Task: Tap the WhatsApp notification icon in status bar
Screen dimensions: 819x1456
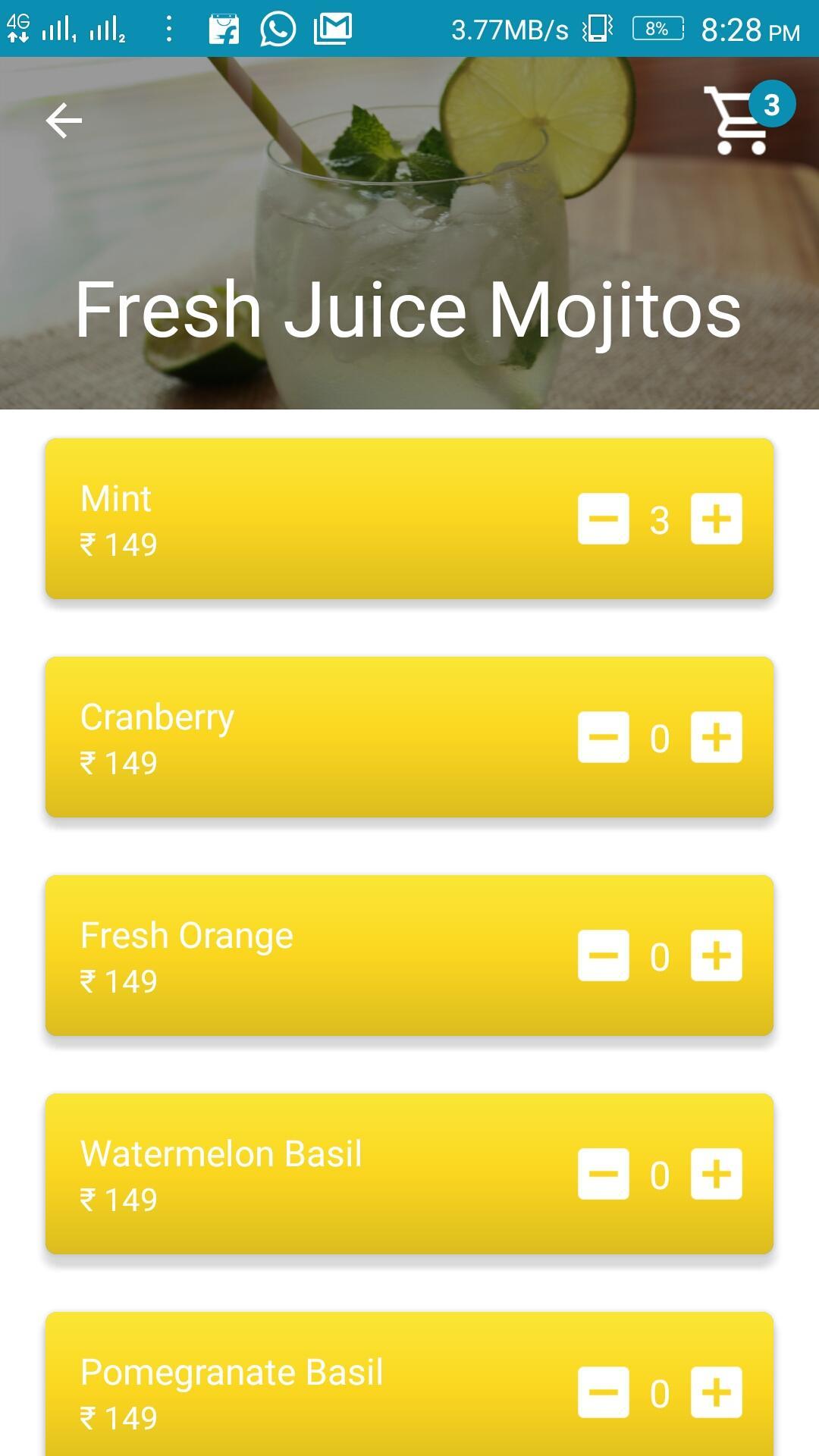Action: (x=278, y=30)
